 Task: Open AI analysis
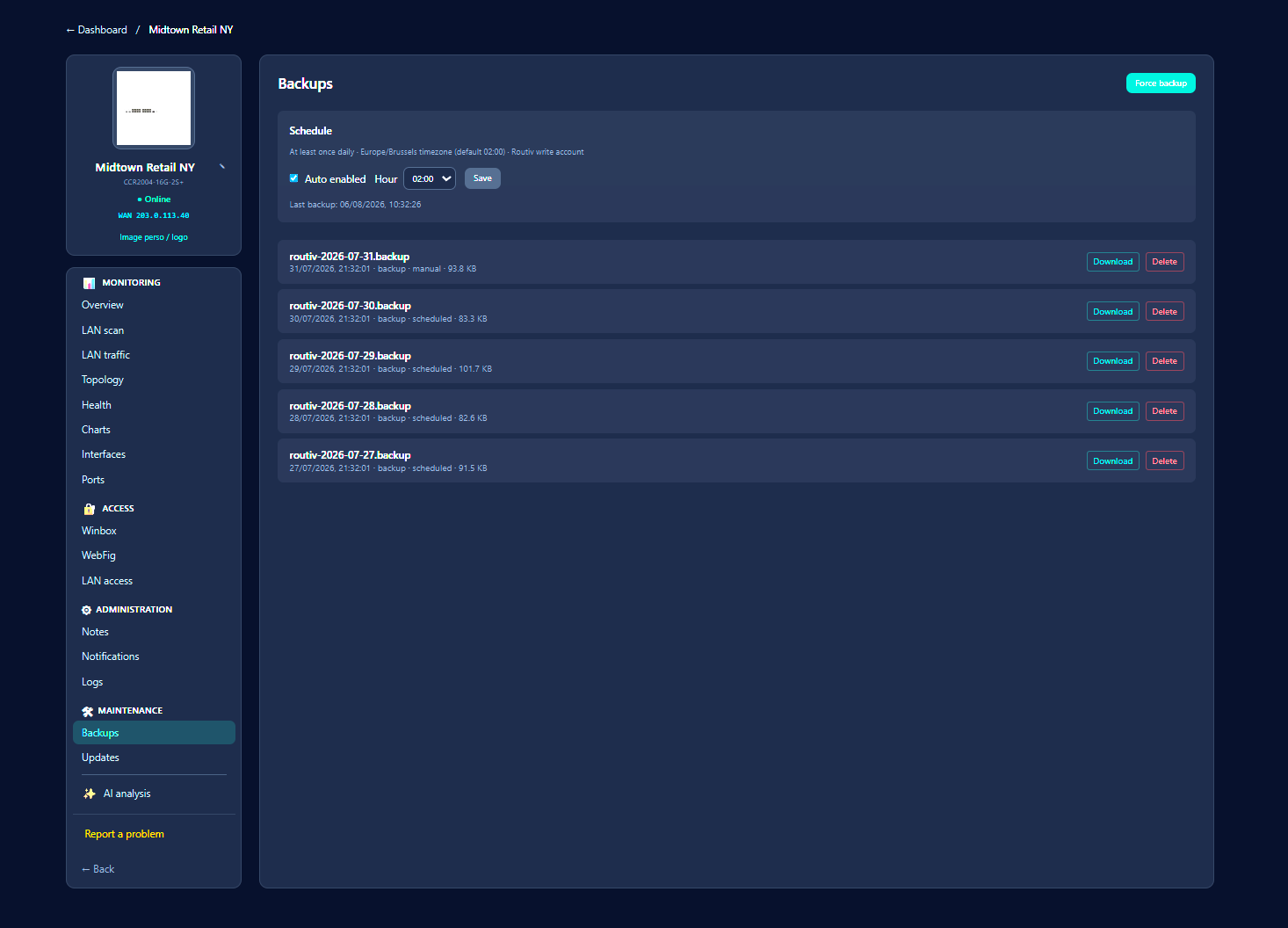(154, 794)
